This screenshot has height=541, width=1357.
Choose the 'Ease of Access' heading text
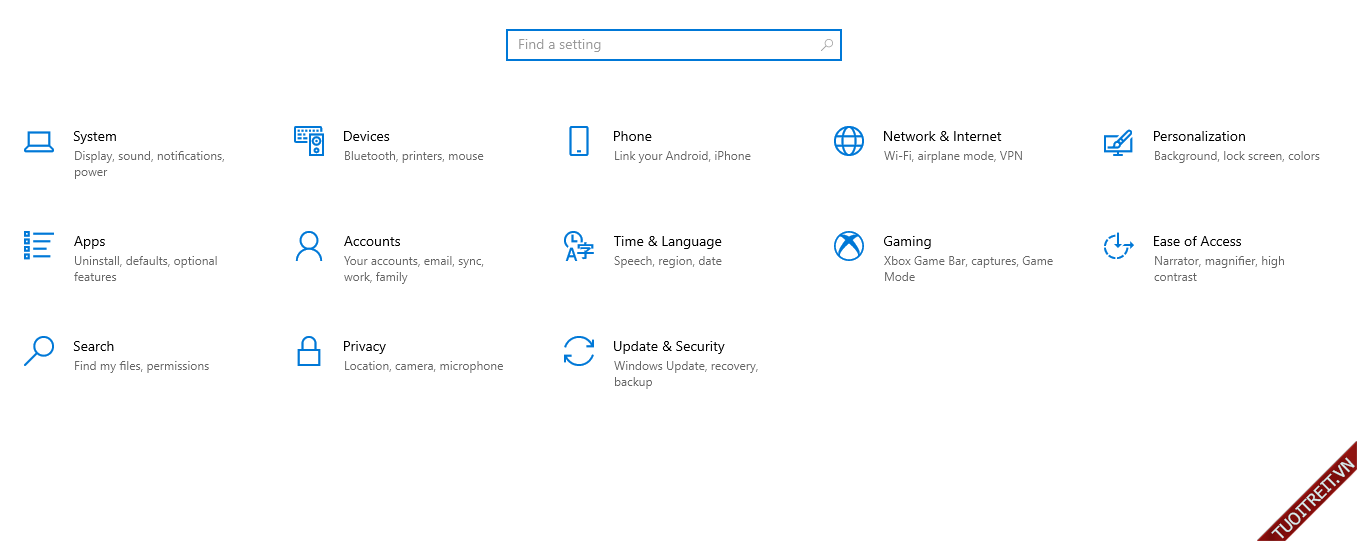click(x=1196, y=241)
